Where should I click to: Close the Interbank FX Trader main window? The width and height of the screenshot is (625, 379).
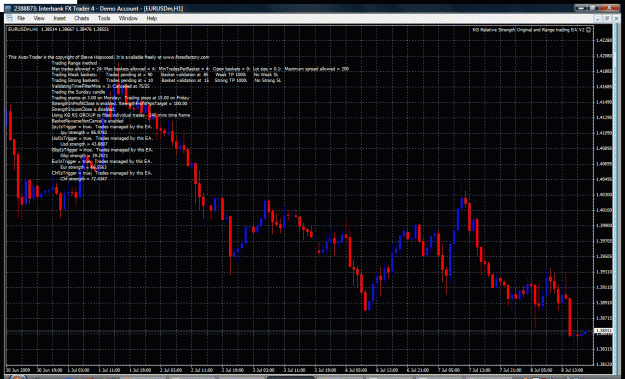point(609,8)
